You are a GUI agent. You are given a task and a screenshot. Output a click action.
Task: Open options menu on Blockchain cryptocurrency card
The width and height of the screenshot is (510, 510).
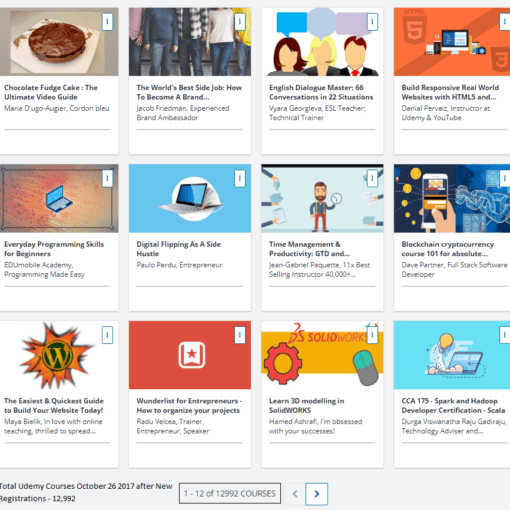pos(505,178)
